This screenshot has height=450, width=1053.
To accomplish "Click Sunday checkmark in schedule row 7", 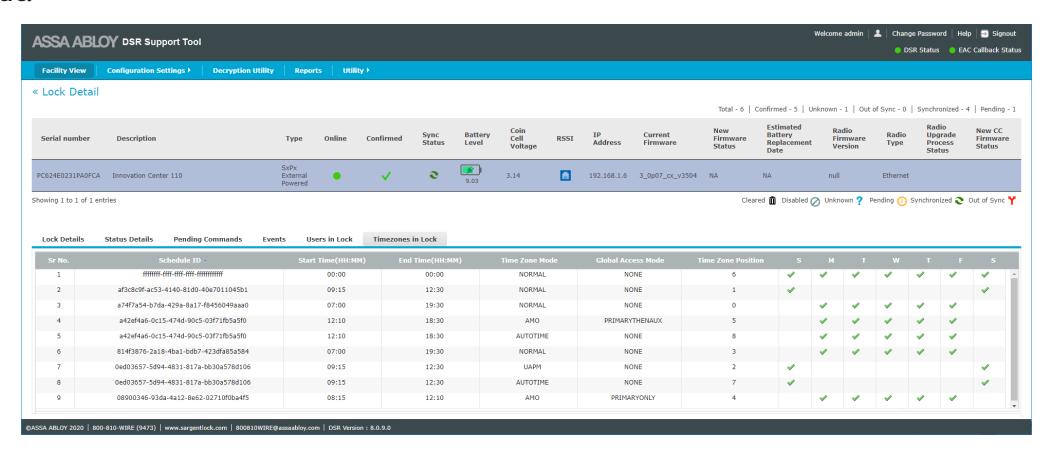I will click(x=790, y=367).
